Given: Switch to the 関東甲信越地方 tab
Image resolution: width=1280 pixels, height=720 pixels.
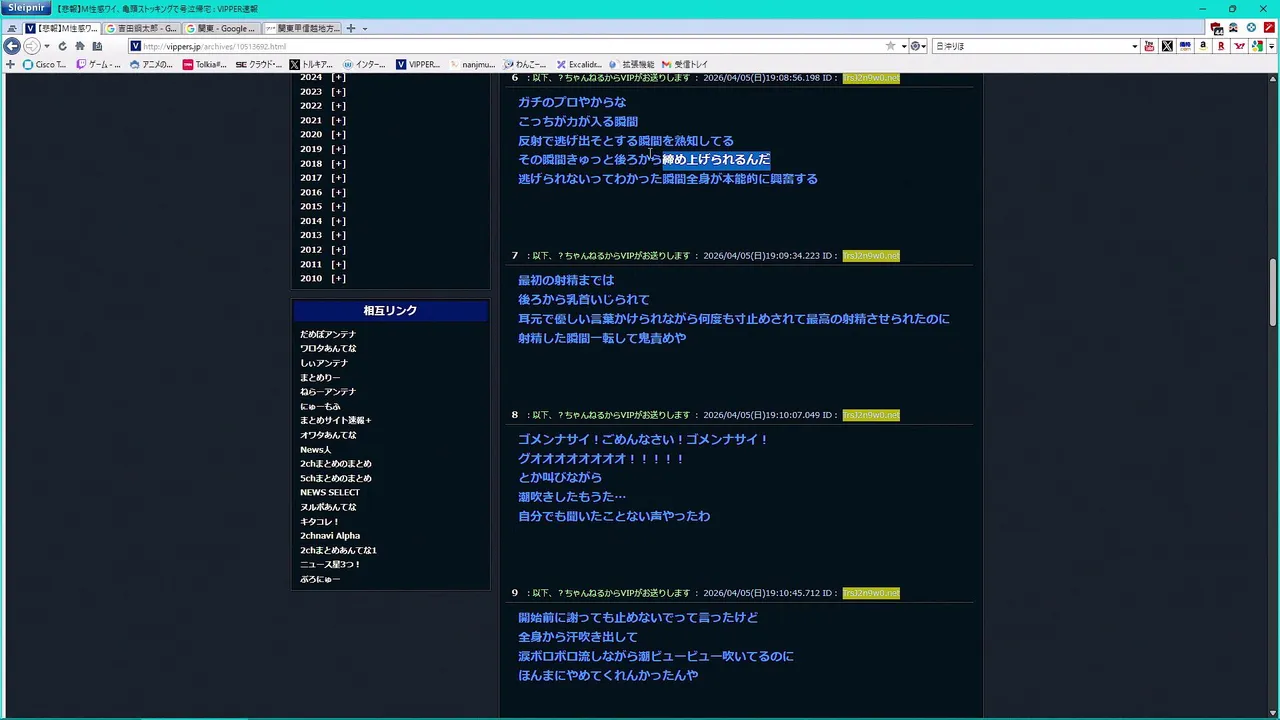Looking at the screenshot, I should point(301,28).
